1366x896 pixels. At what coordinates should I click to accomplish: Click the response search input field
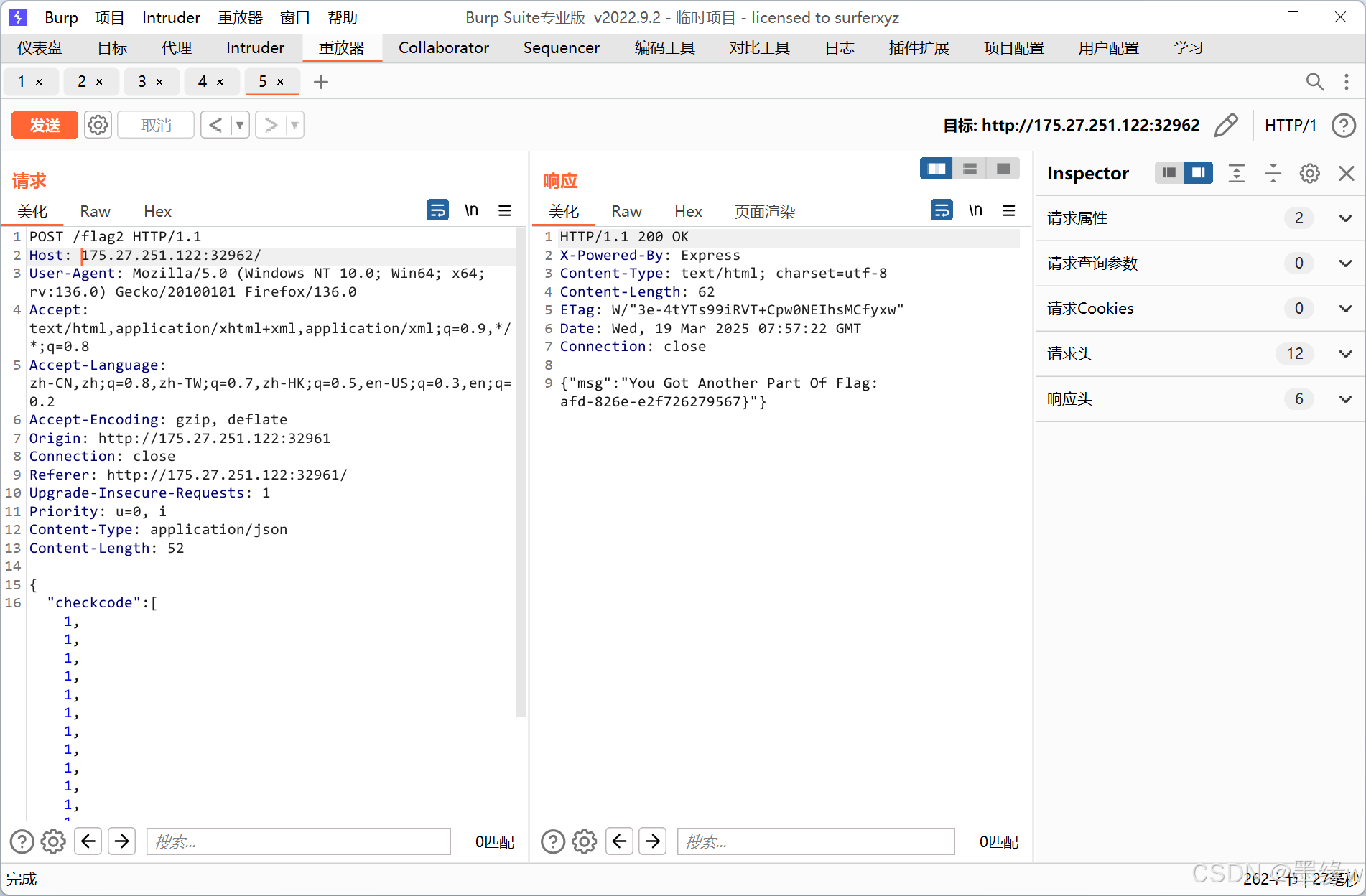pos(816,841)
